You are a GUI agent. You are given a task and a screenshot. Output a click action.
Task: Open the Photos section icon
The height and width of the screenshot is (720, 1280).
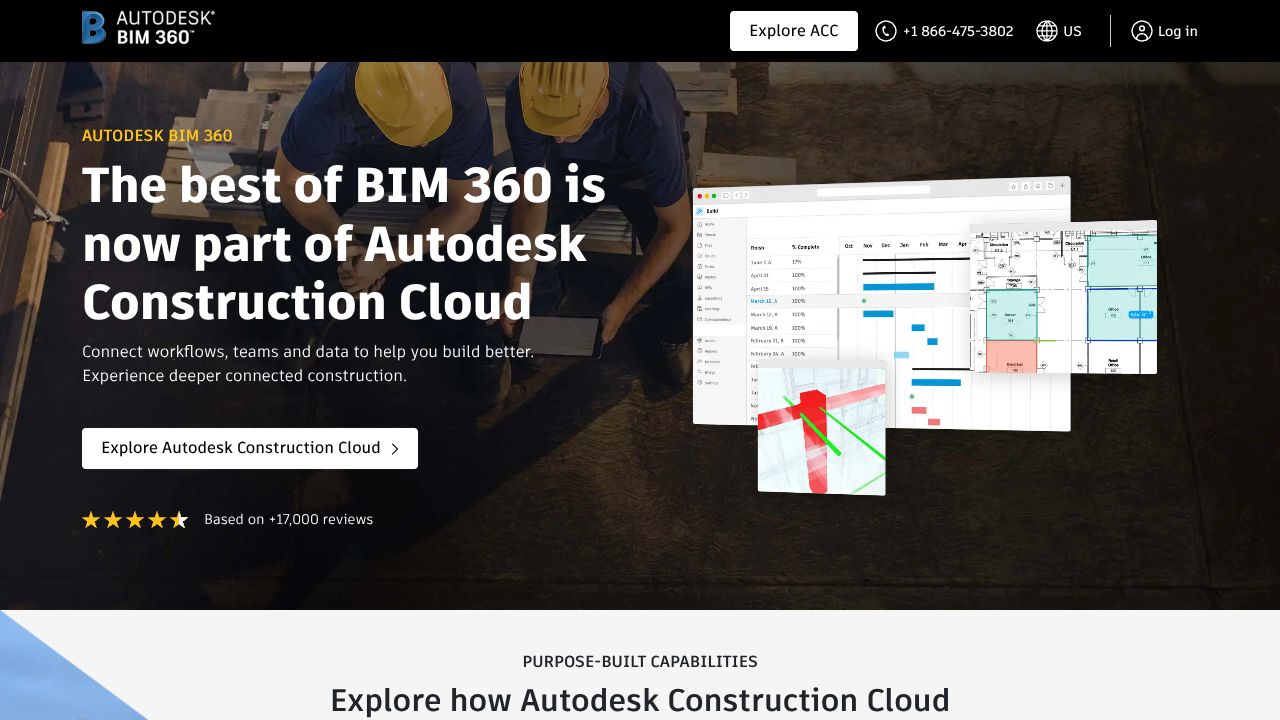click(710, 276)
